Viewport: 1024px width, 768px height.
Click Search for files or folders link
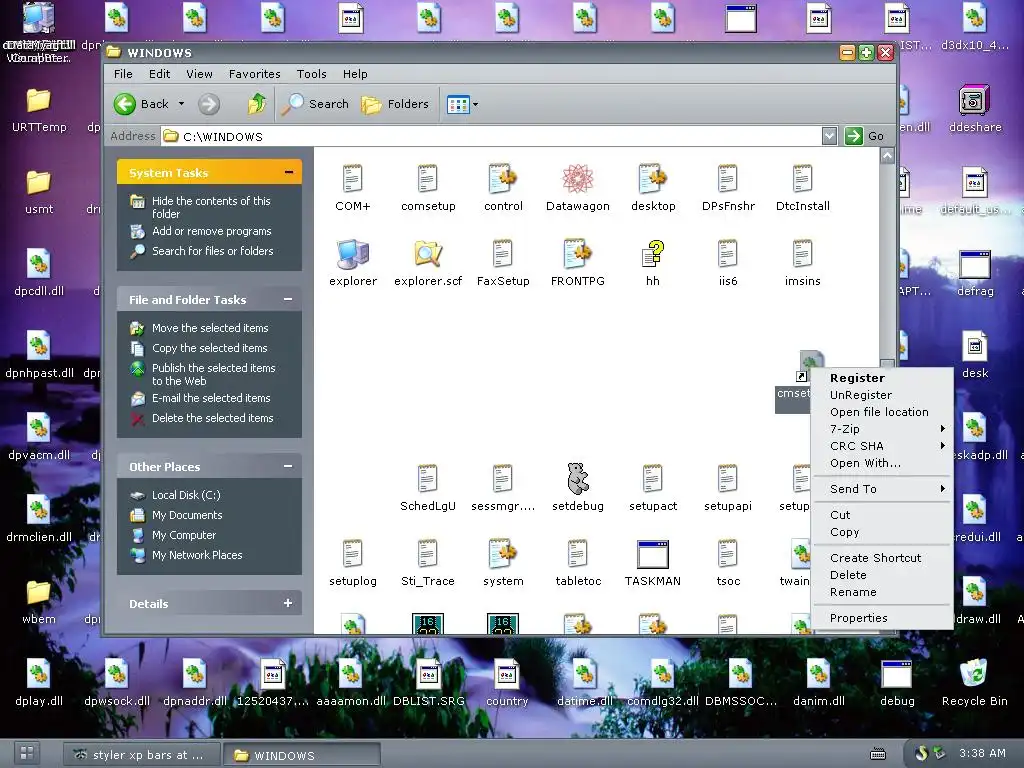213,251
